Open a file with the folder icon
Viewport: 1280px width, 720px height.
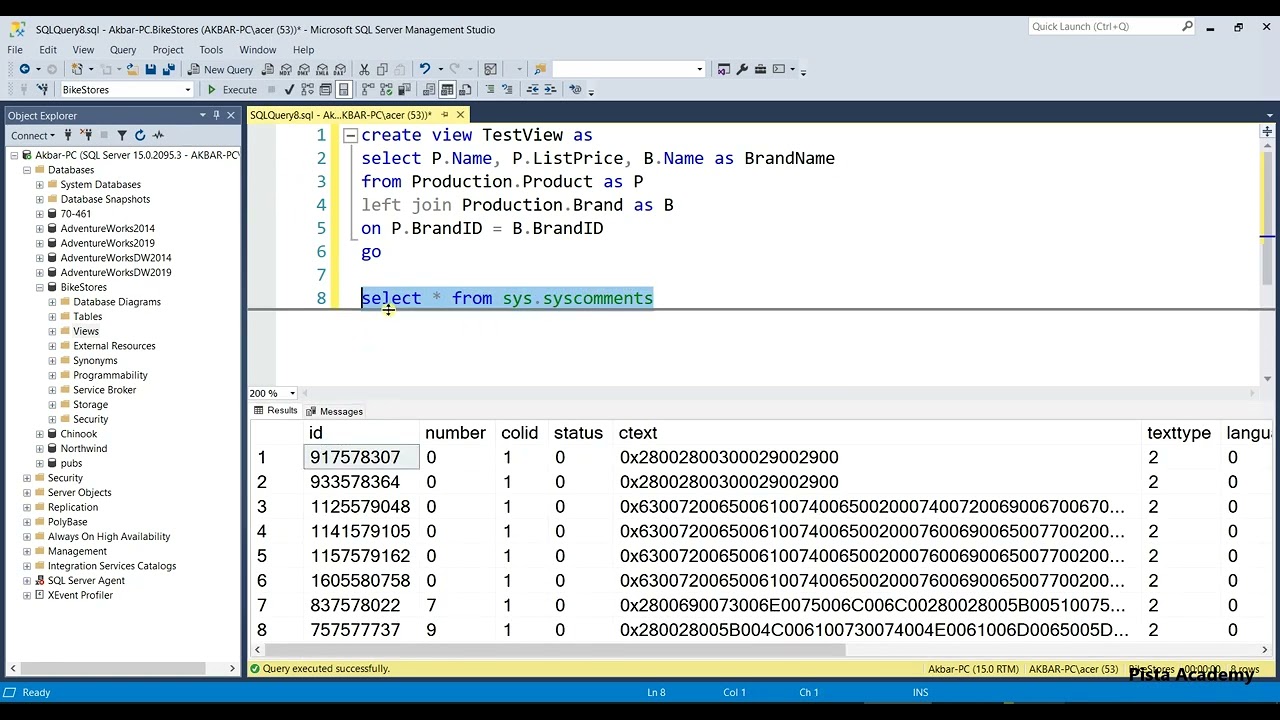[131, 69]
